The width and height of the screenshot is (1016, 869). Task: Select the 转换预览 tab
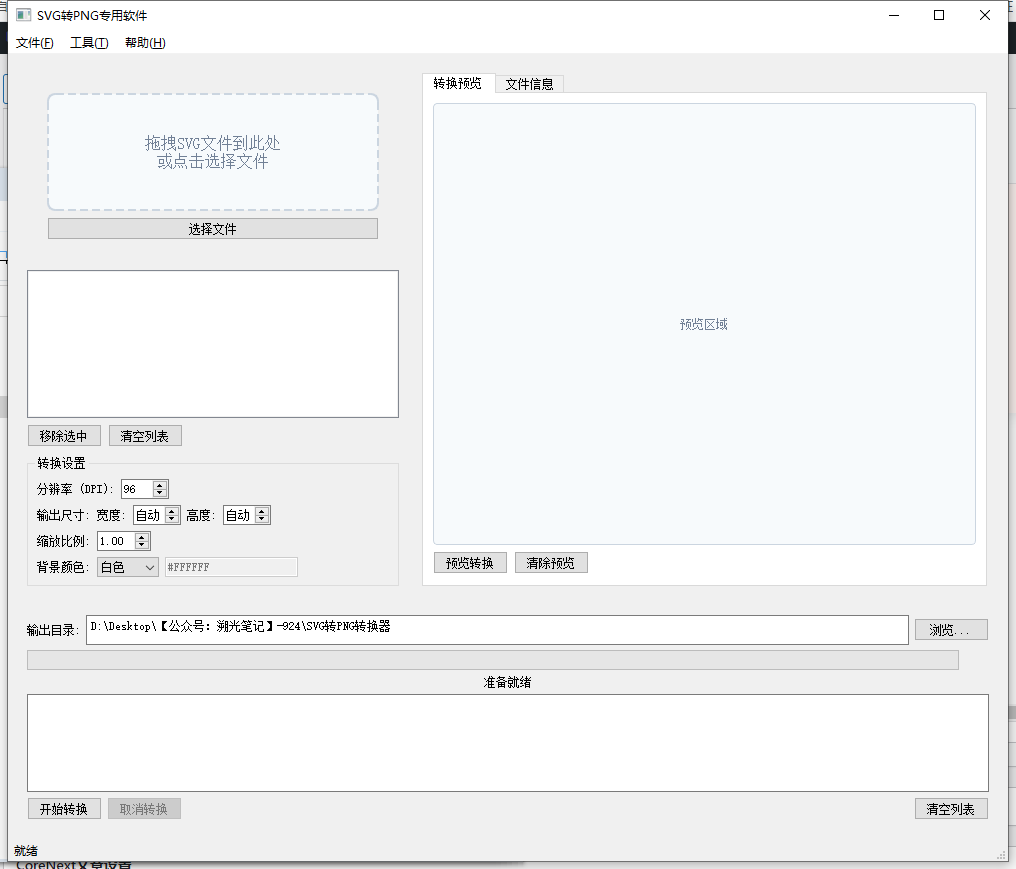pos(457,83)
